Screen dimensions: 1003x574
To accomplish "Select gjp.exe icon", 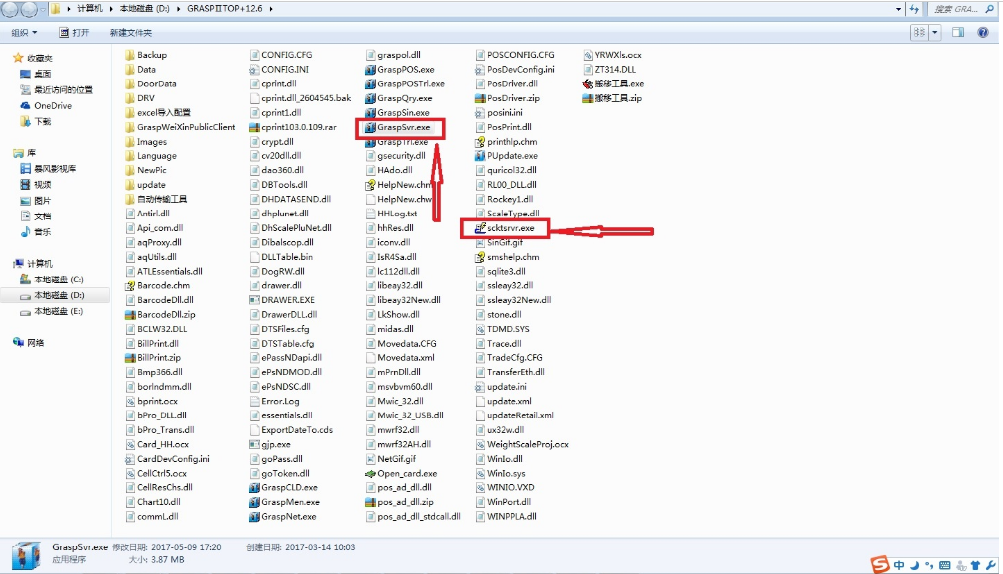I will (254, 445).
